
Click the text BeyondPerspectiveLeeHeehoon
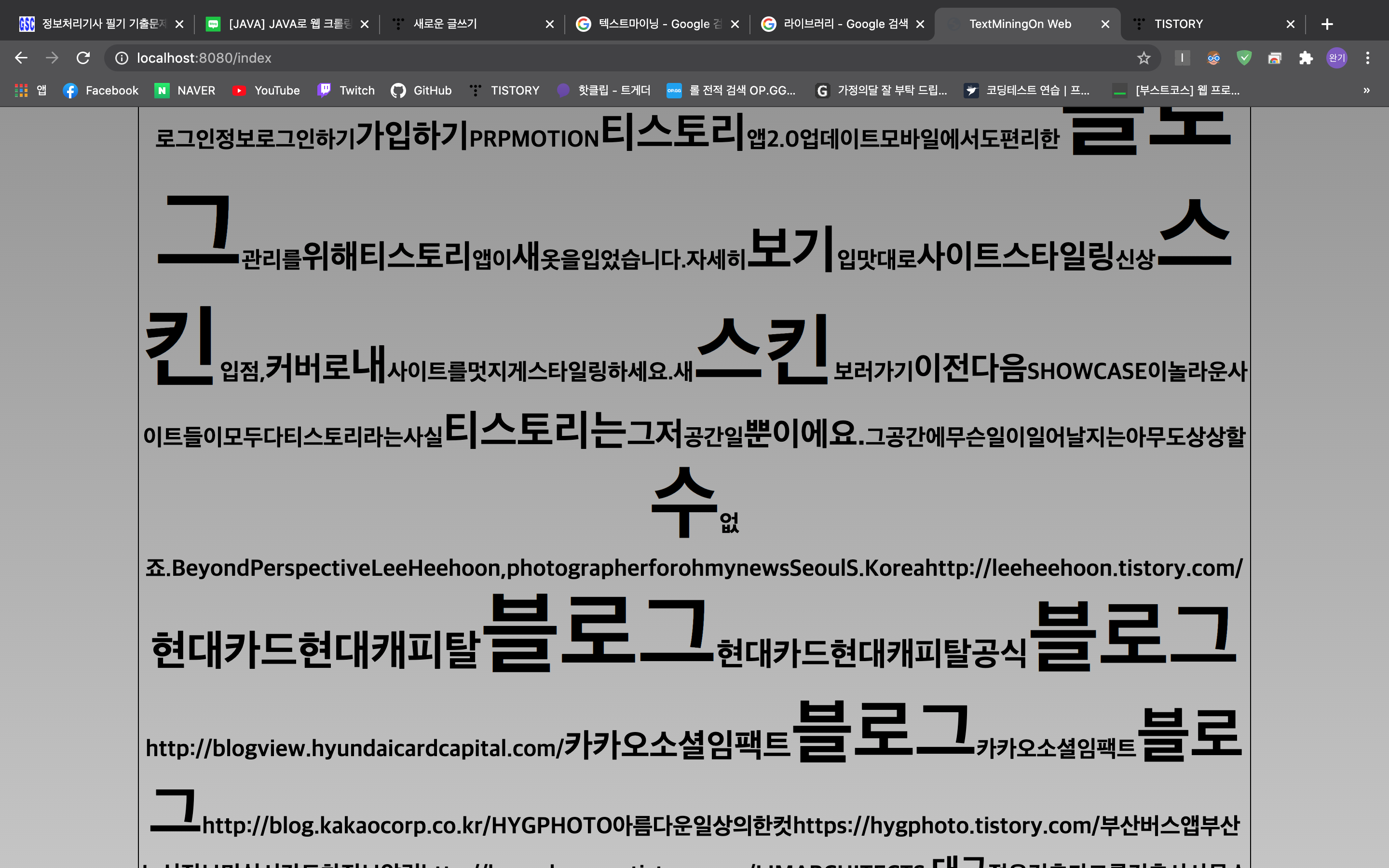click(x=336, y=569)
